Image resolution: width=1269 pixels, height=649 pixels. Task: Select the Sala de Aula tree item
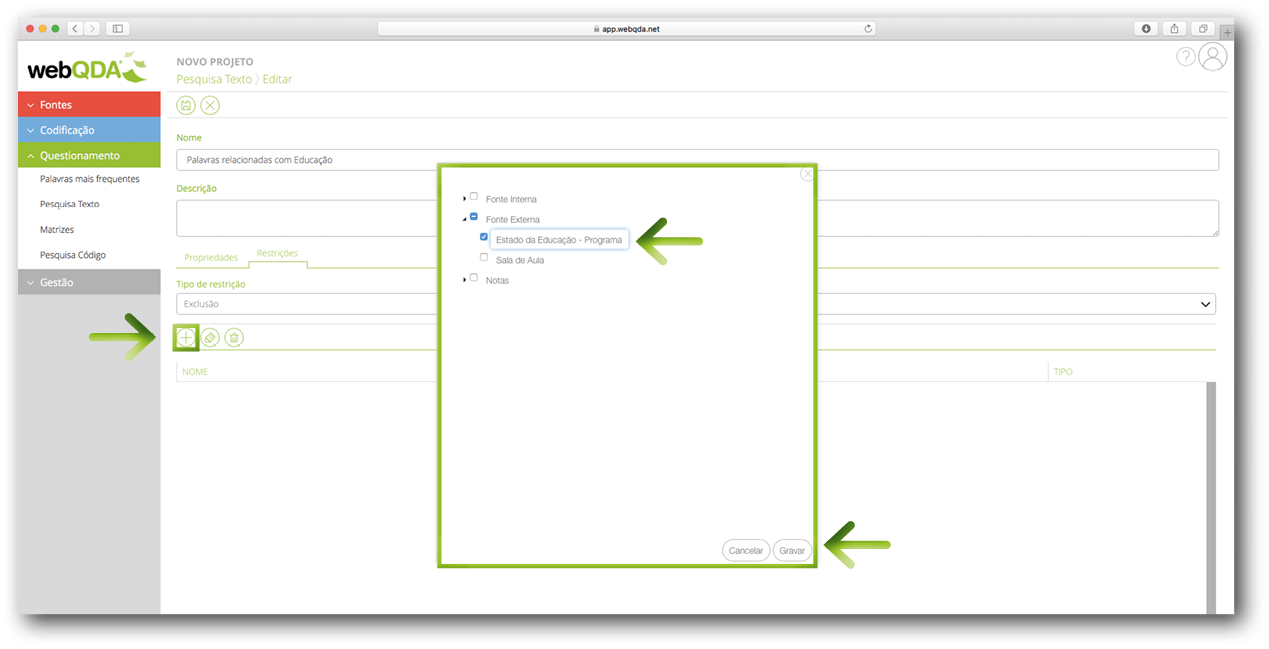coord(520,260)
